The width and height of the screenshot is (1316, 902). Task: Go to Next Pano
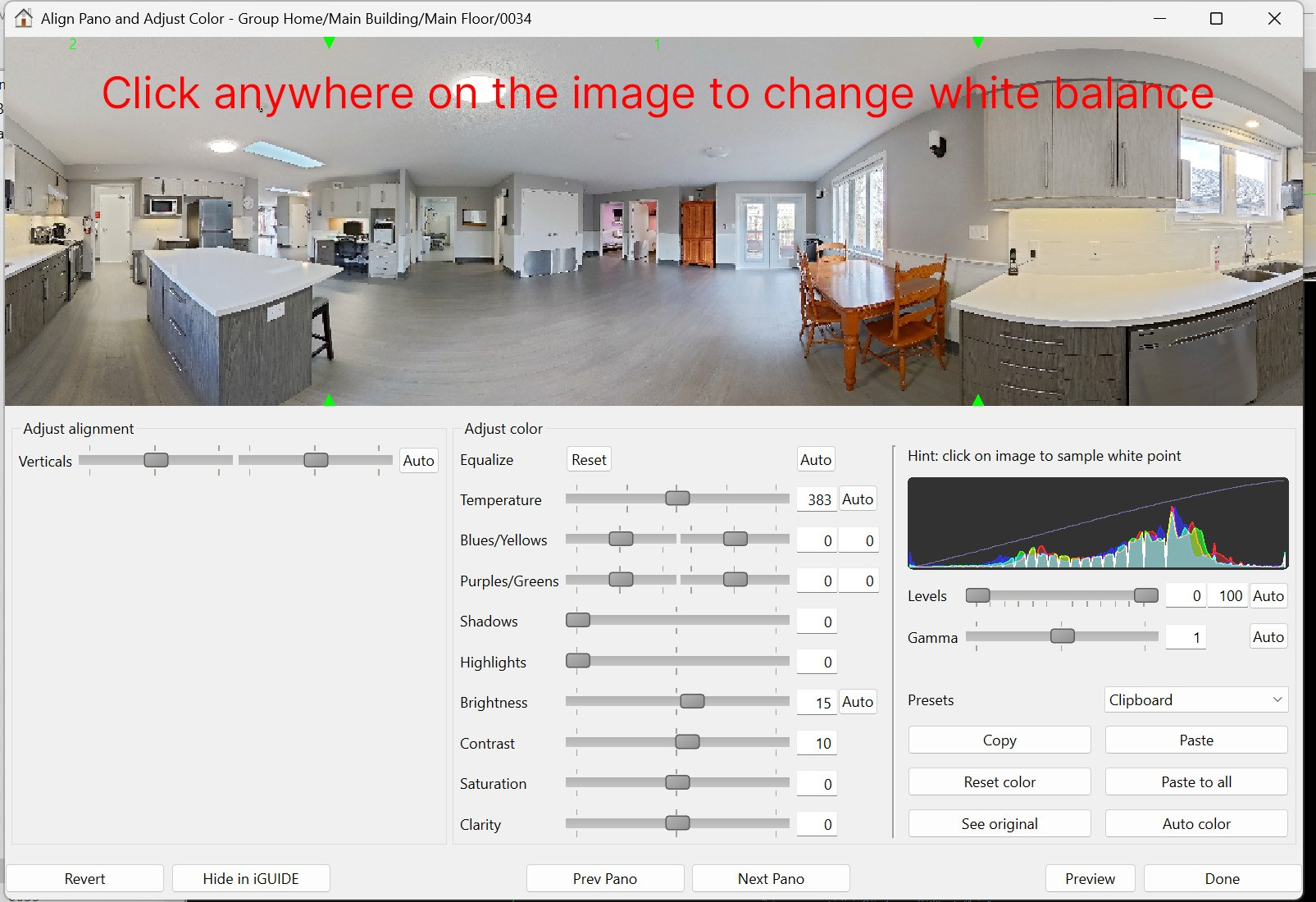click(x=770, y=878)
